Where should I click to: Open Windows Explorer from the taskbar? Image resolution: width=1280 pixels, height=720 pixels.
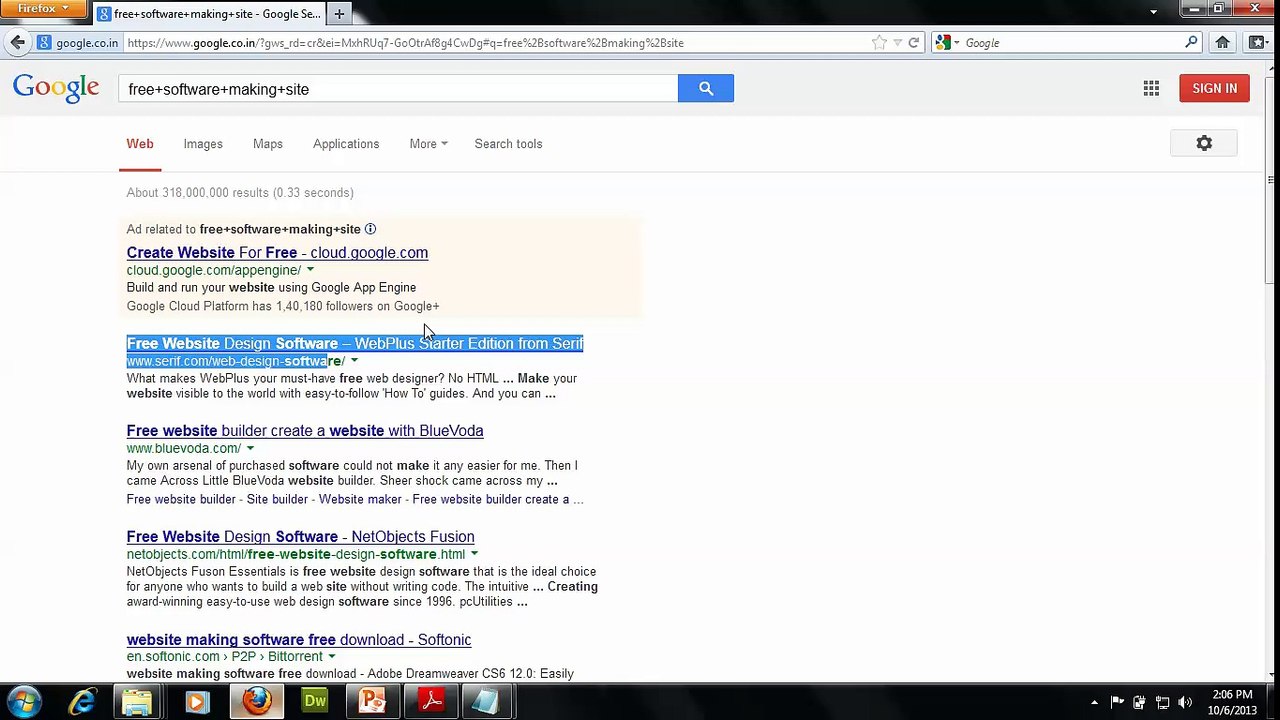coord(137,702)
